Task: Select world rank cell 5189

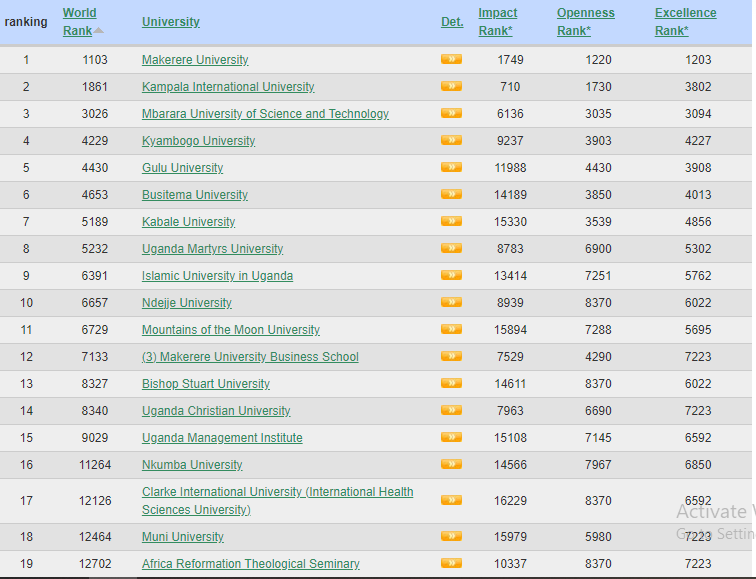Action: coord(95,222)
